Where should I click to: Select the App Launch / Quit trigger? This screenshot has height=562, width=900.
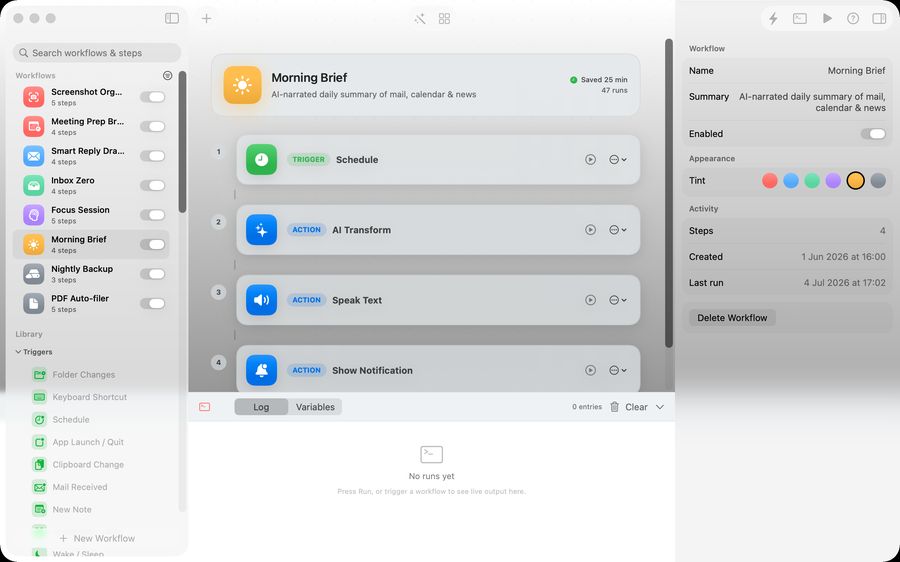click(x=88, y=442)
